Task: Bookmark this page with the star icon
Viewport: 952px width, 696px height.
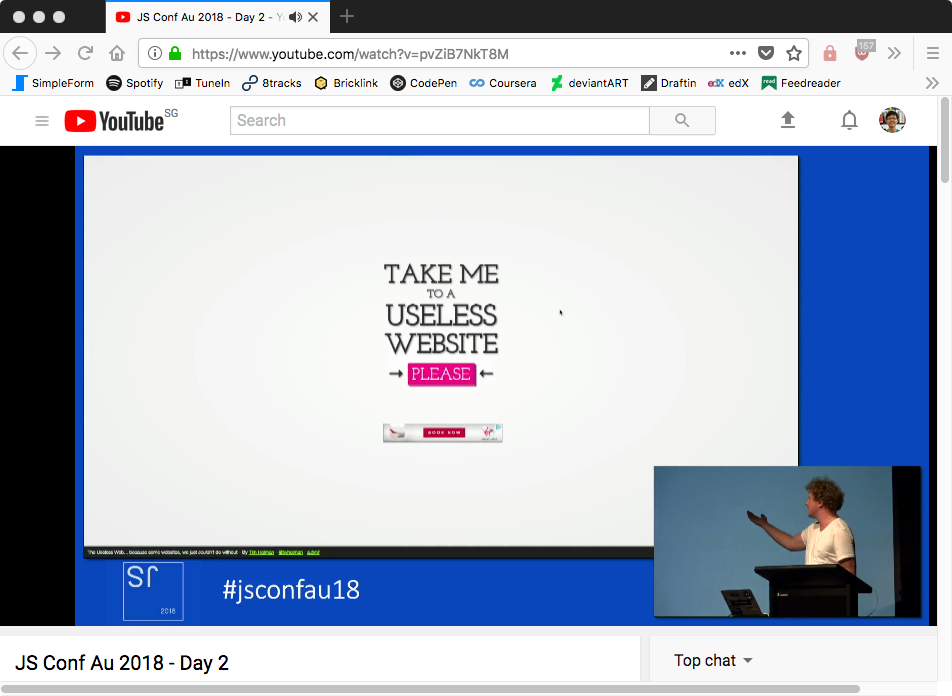Action: (x=794, y=53)
